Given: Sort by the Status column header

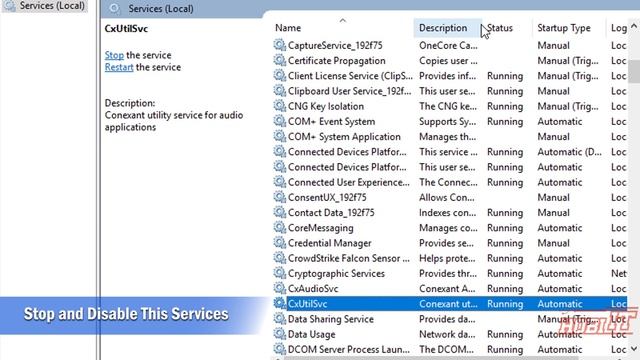Looking at the screenshot, I should click(x=500, y=28).
